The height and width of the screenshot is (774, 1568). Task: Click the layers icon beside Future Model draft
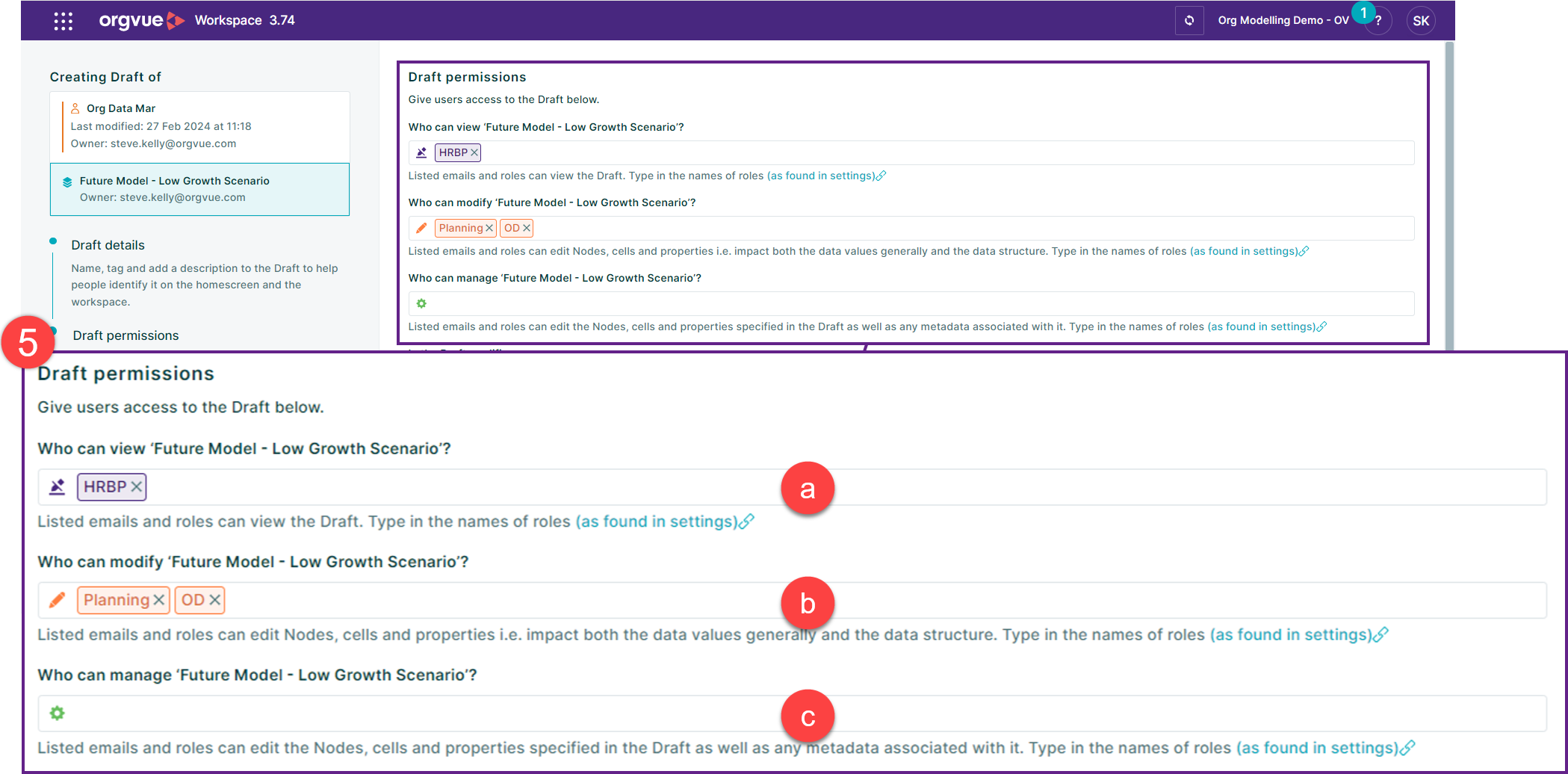(67, 182)
